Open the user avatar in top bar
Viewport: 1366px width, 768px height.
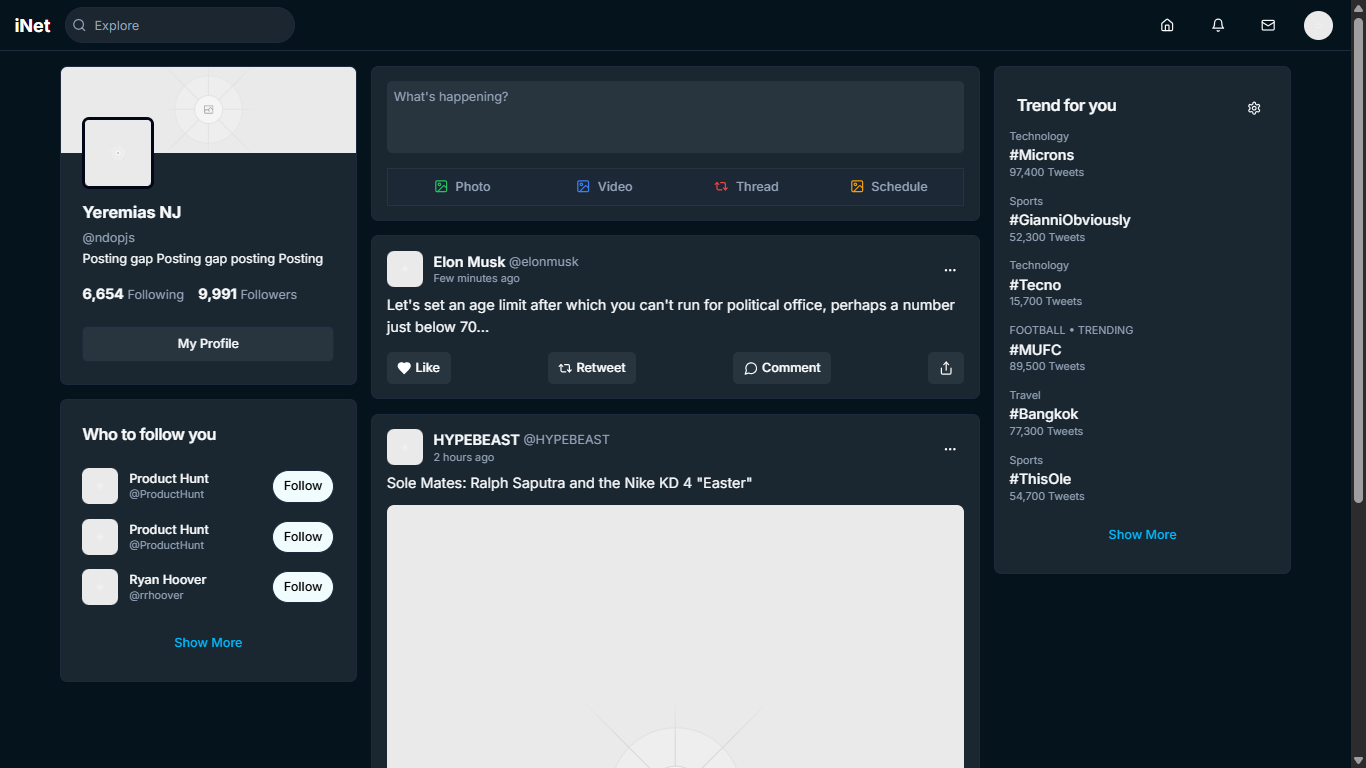click(1318, 25)
